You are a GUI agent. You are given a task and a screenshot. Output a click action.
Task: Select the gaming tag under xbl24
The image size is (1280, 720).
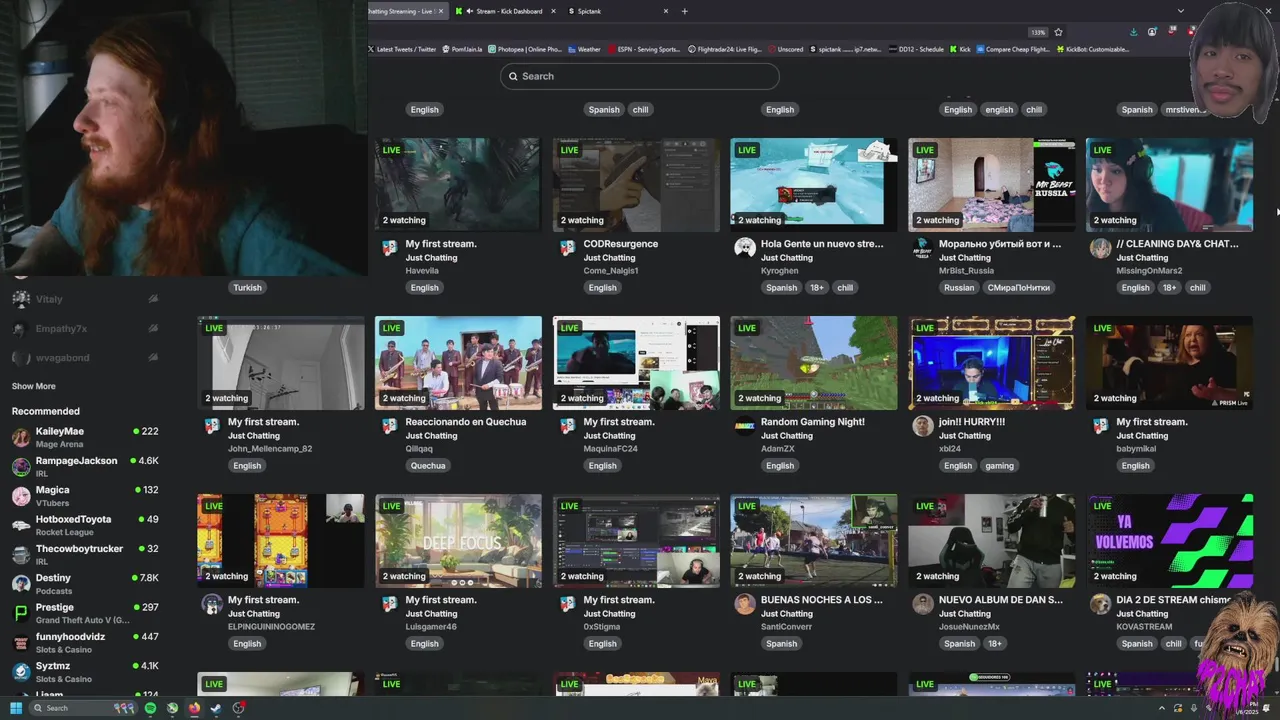point(999,465)
